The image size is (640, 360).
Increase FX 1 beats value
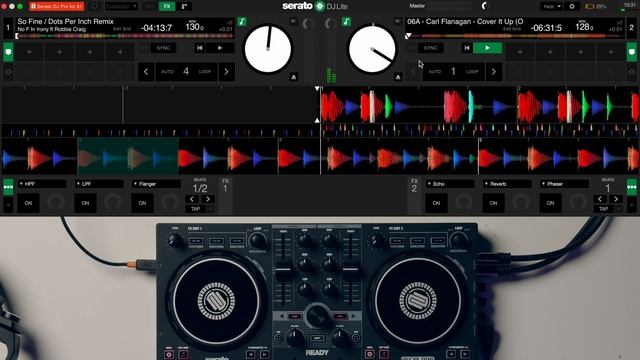(208, 199)
